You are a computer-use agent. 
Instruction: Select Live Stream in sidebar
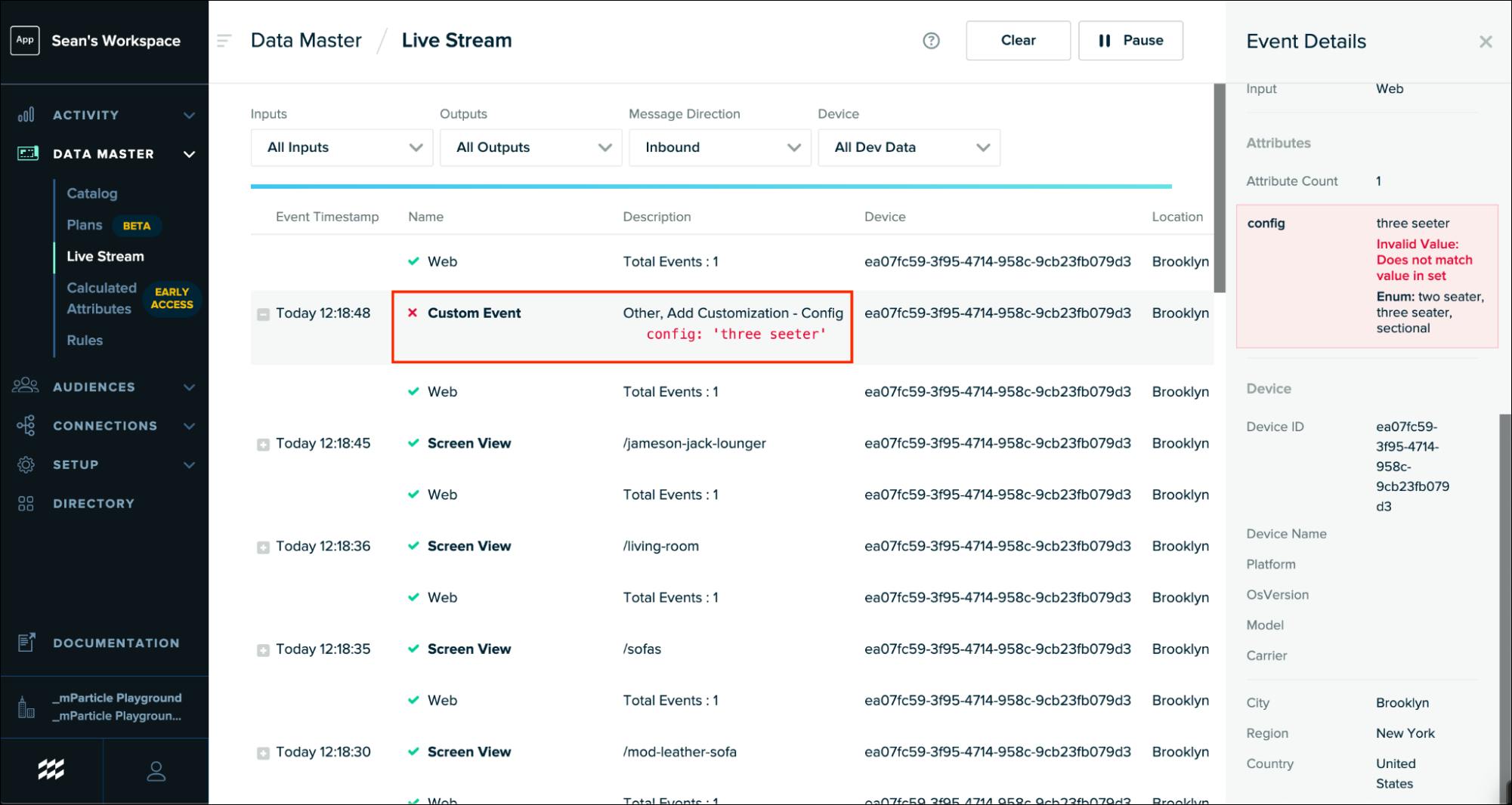[x=105, y=256]
